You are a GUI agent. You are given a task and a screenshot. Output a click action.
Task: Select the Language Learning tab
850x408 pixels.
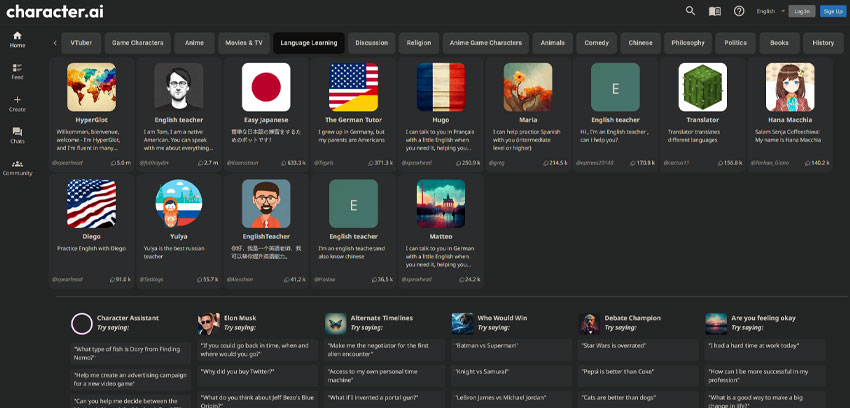click(x=309, y=43)
